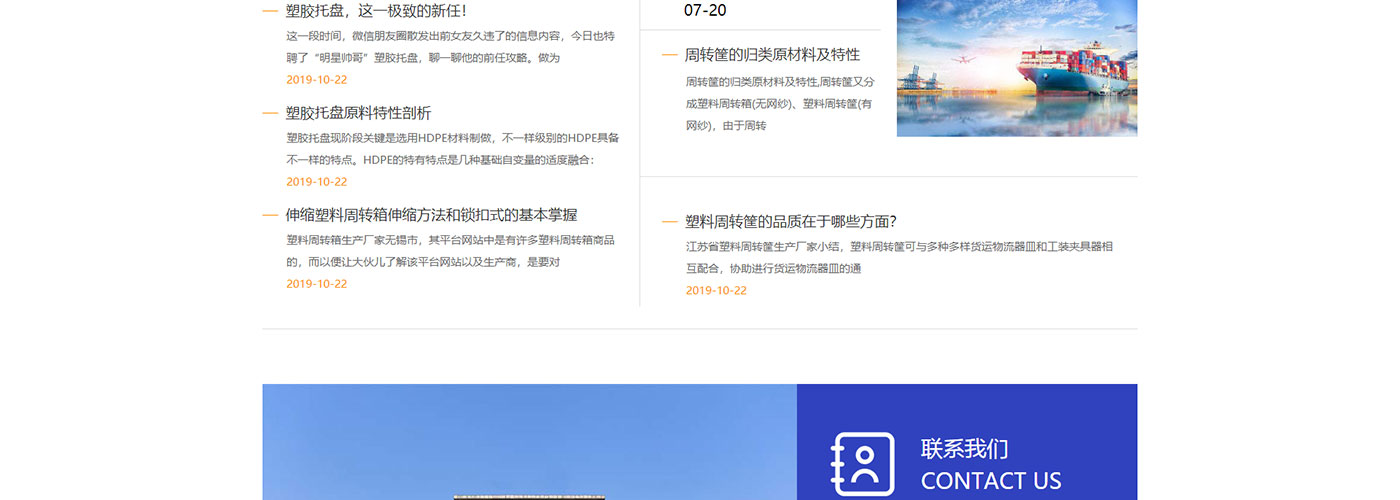Viewport: 1400px width, 500px height.
Task: Open article 塑胶托盘原料特性剖析
Action: (x=358, y=113)
